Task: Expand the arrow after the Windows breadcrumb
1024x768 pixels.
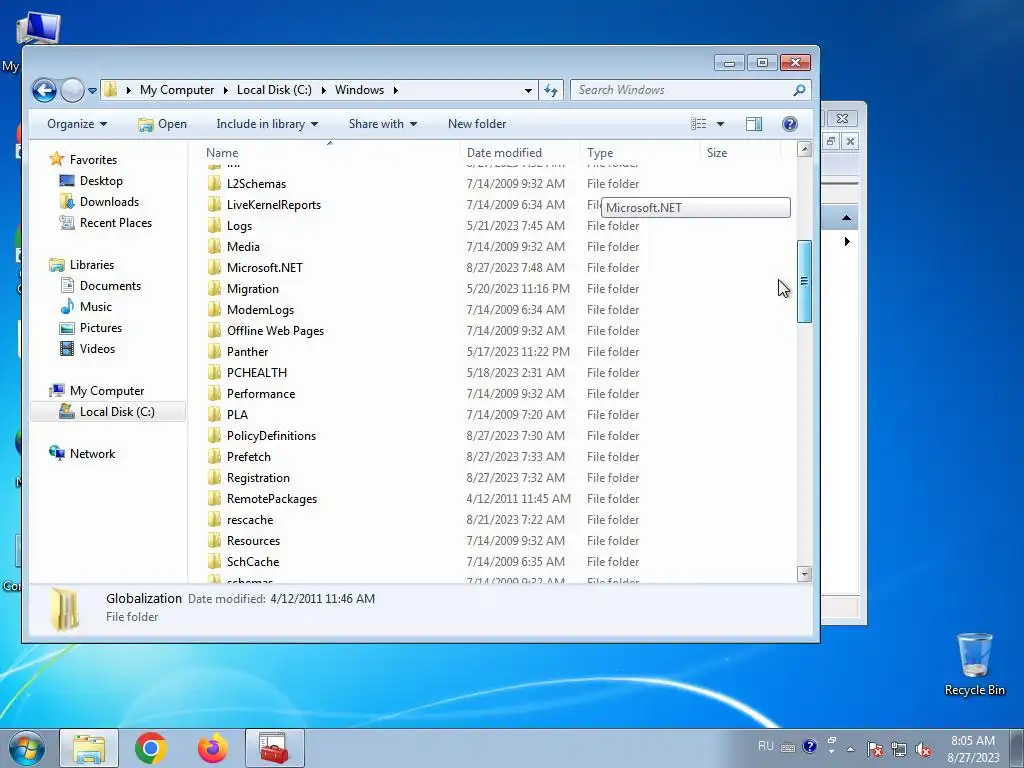Action: [x=396, y=90]
